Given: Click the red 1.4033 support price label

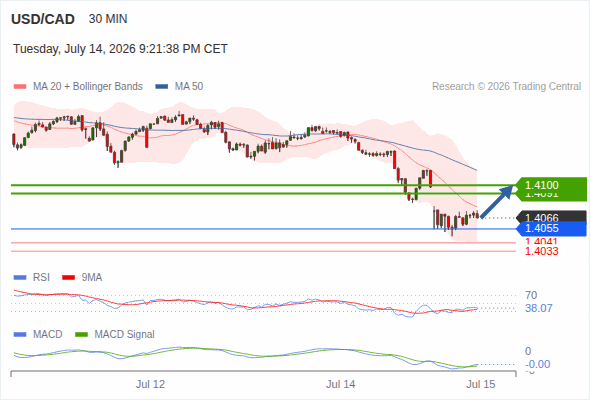Looking at the screenshot, I should pos(541,251).
